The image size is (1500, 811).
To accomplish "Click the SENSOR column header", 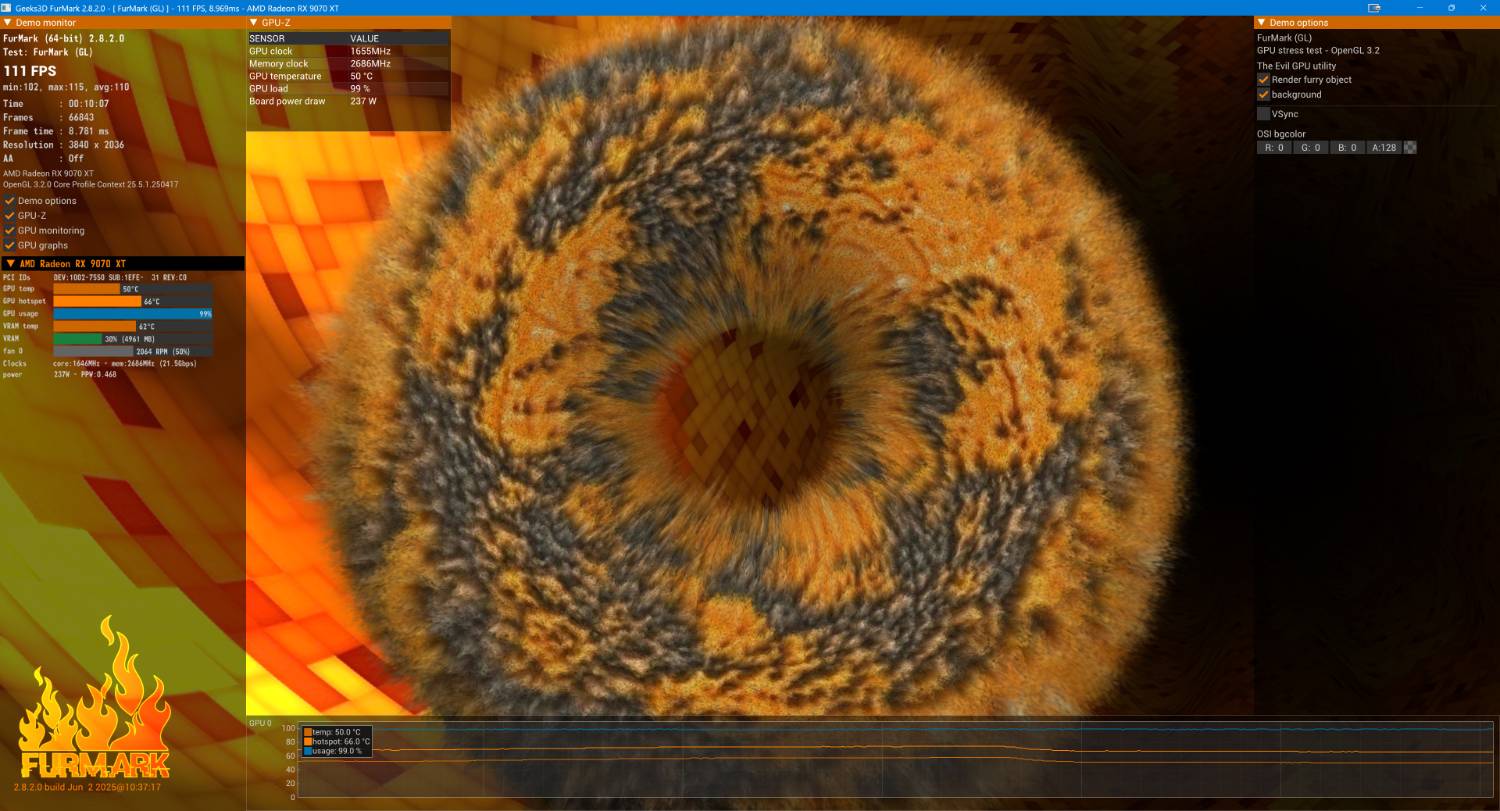I will coord(268,38).
